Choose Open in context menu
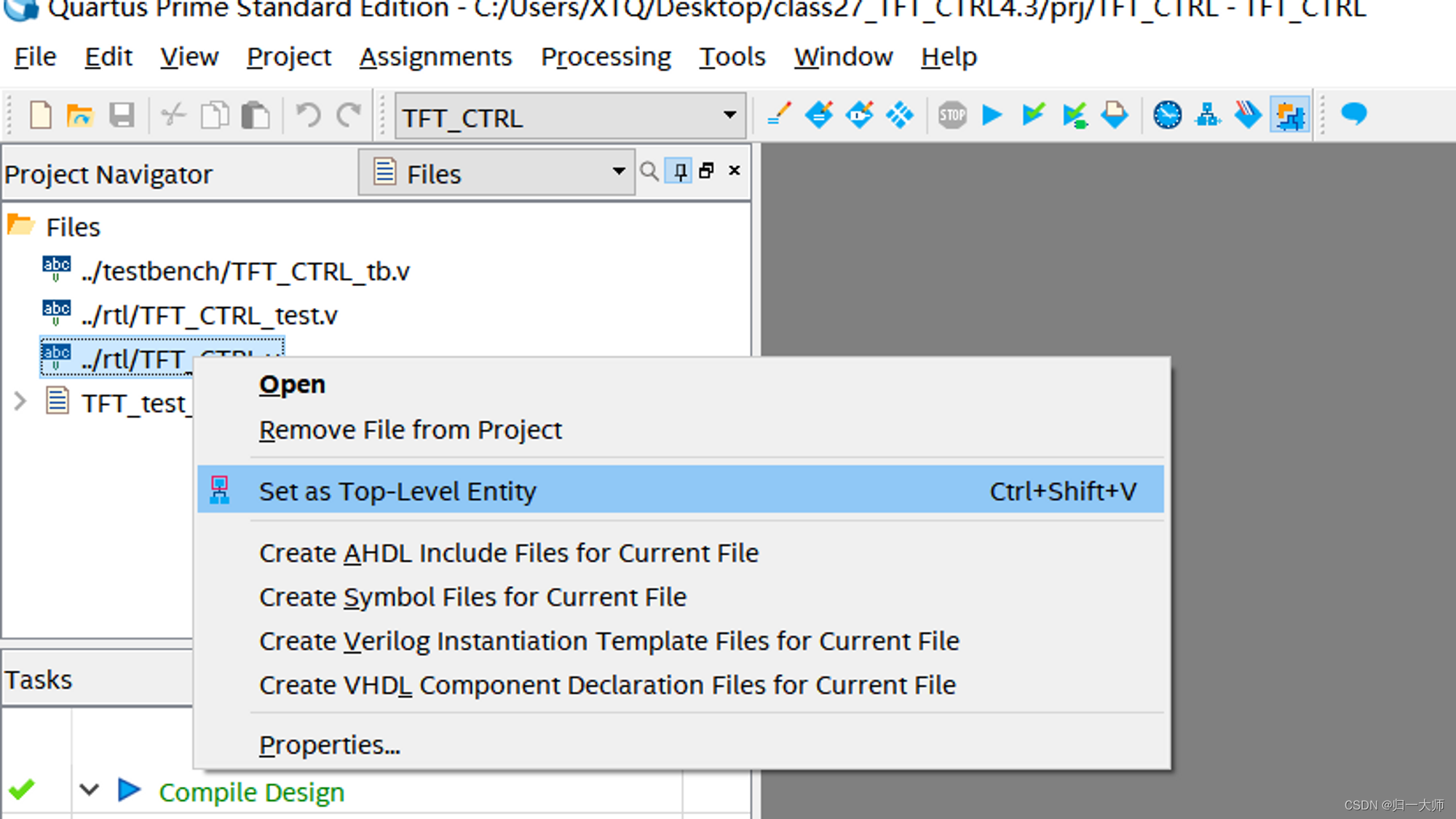Screen dimensions: 1456x819 [x=681, y=384]
